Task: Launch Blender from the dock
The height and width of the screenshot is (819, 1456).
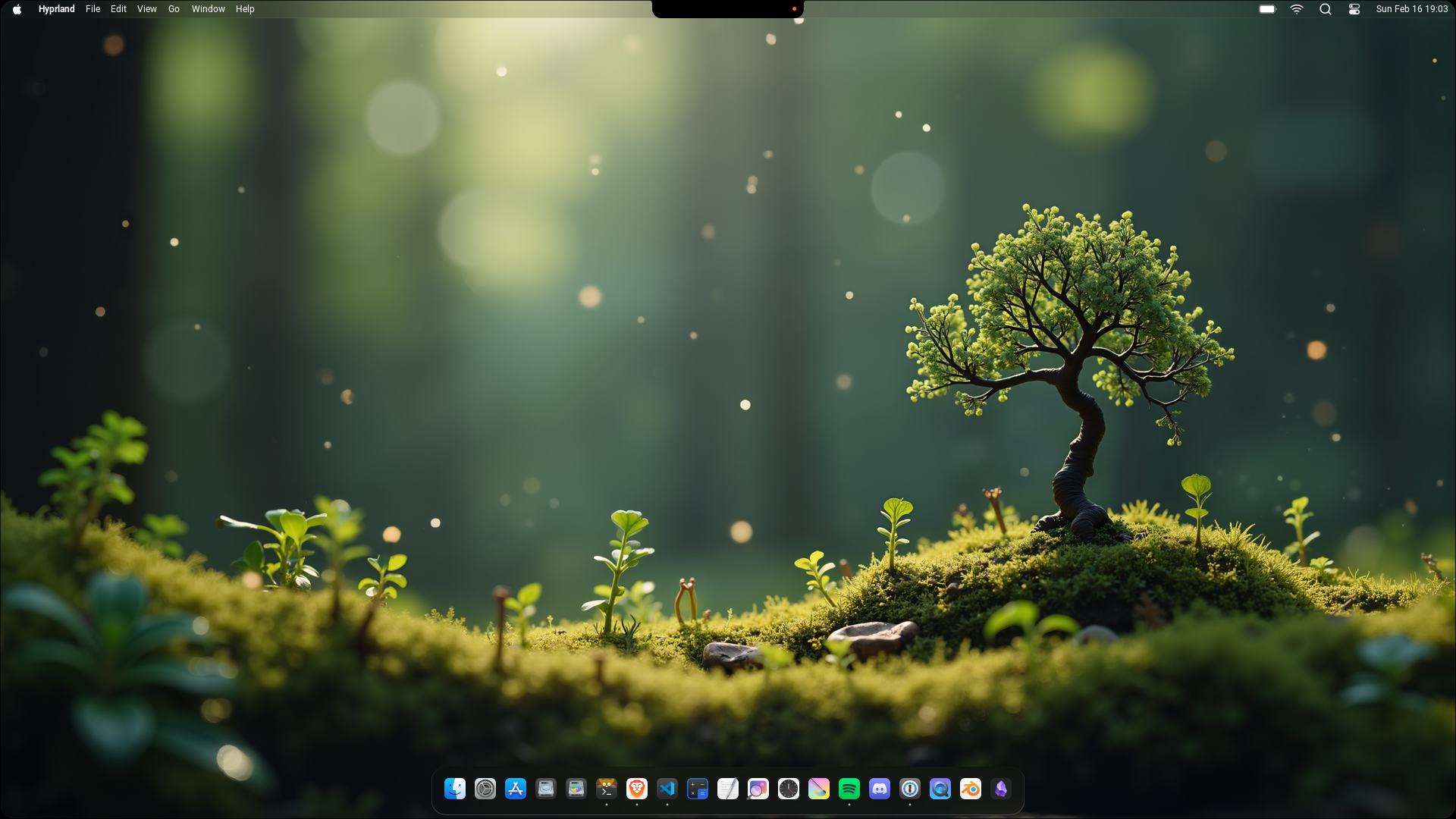Action: click(x=971, y=789)
